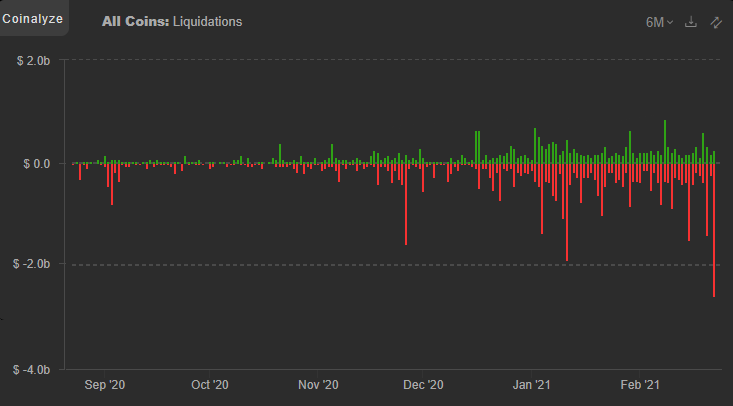Click the "Jan '21" x-axis label

(532, 385)
